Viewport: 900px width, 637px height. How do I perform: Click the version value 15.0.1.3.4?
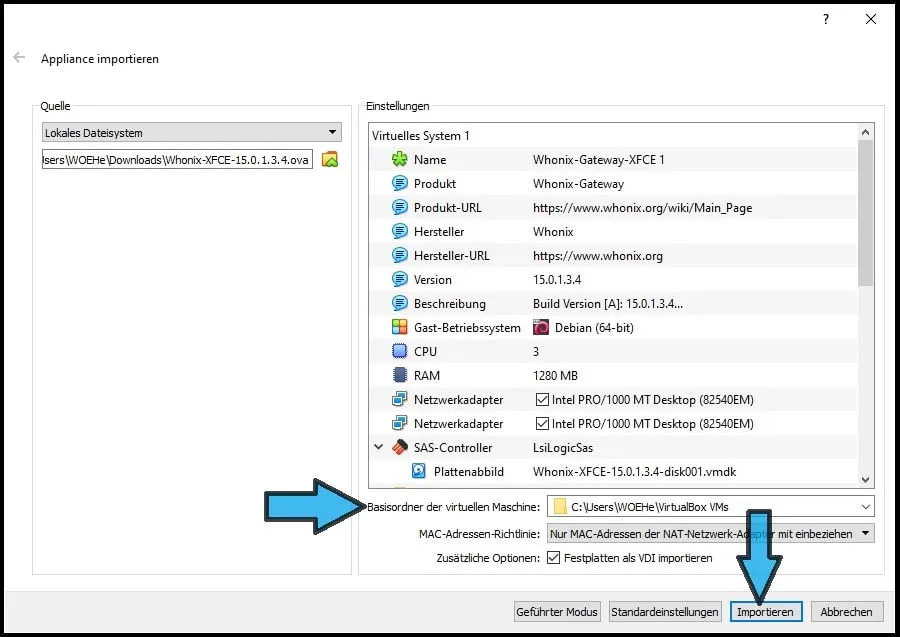(x=557, y=279)
